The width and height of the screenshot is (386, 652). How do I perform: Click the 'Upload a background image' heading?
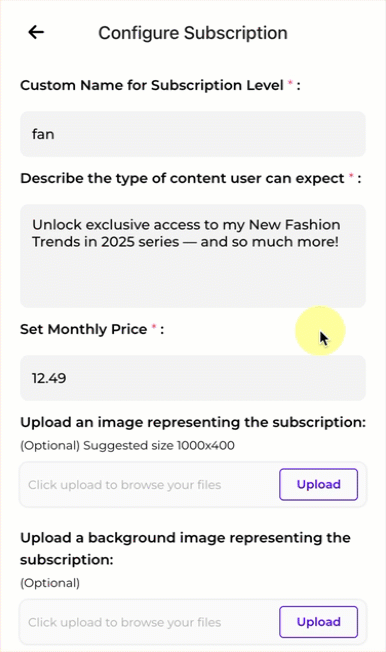coord(186,549)
